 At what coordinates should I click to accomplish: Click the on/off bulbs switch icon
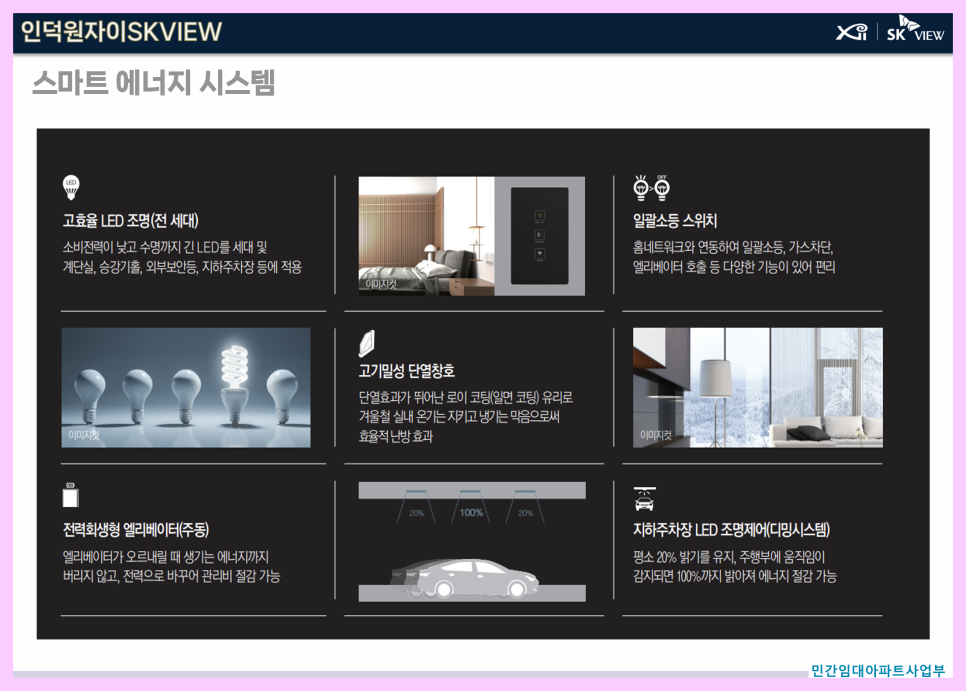click(x=652, y=187)
